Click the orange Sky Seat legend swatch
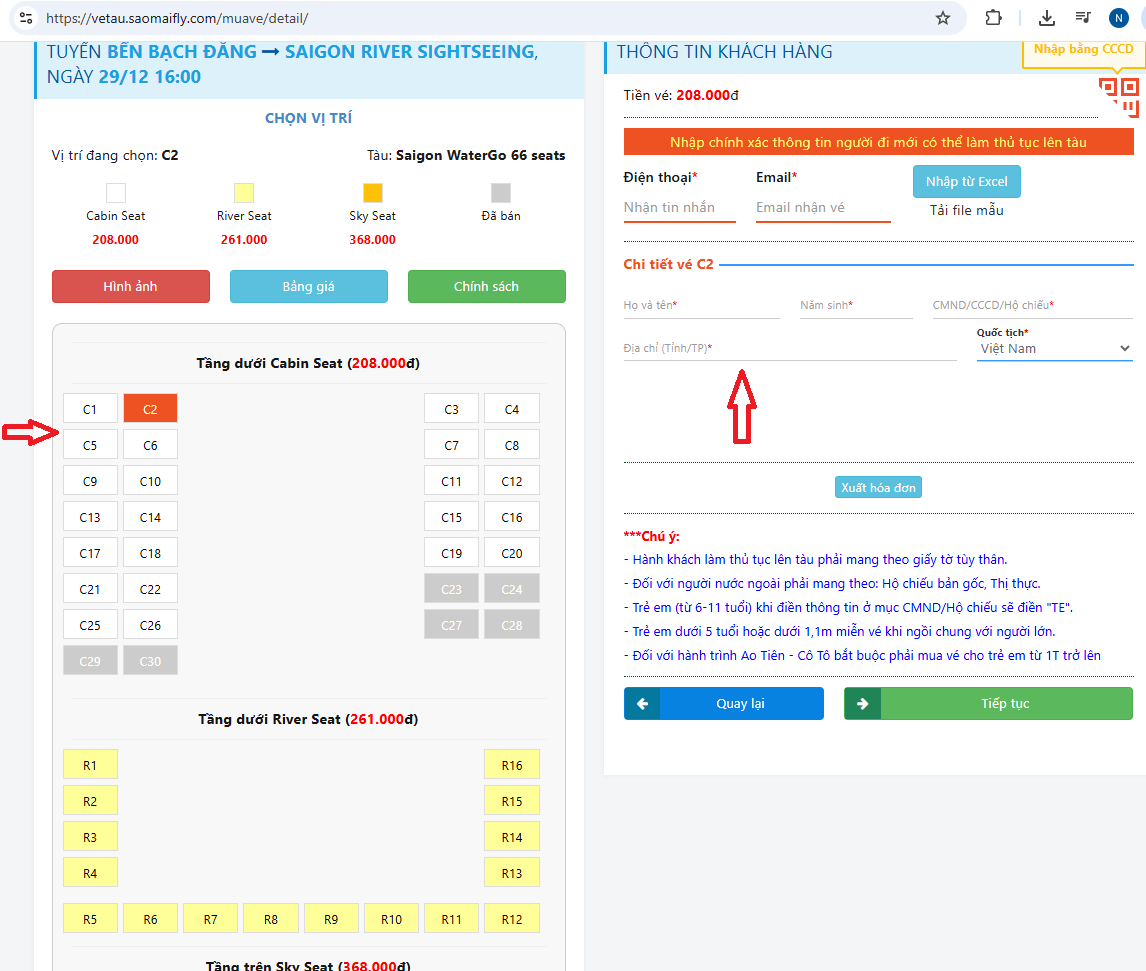 coord(372,193)
